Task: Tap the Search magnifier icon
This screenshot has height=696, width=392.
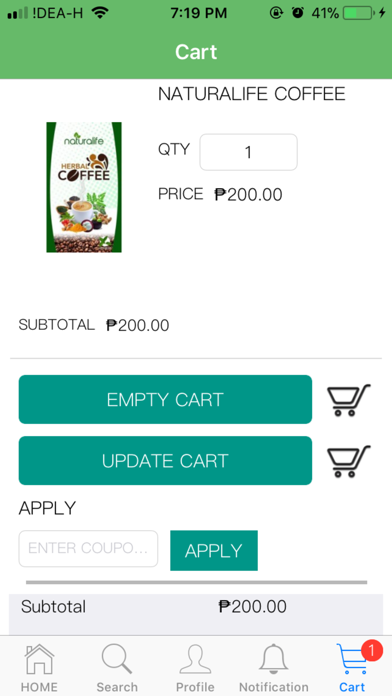Action: point(117,659)
